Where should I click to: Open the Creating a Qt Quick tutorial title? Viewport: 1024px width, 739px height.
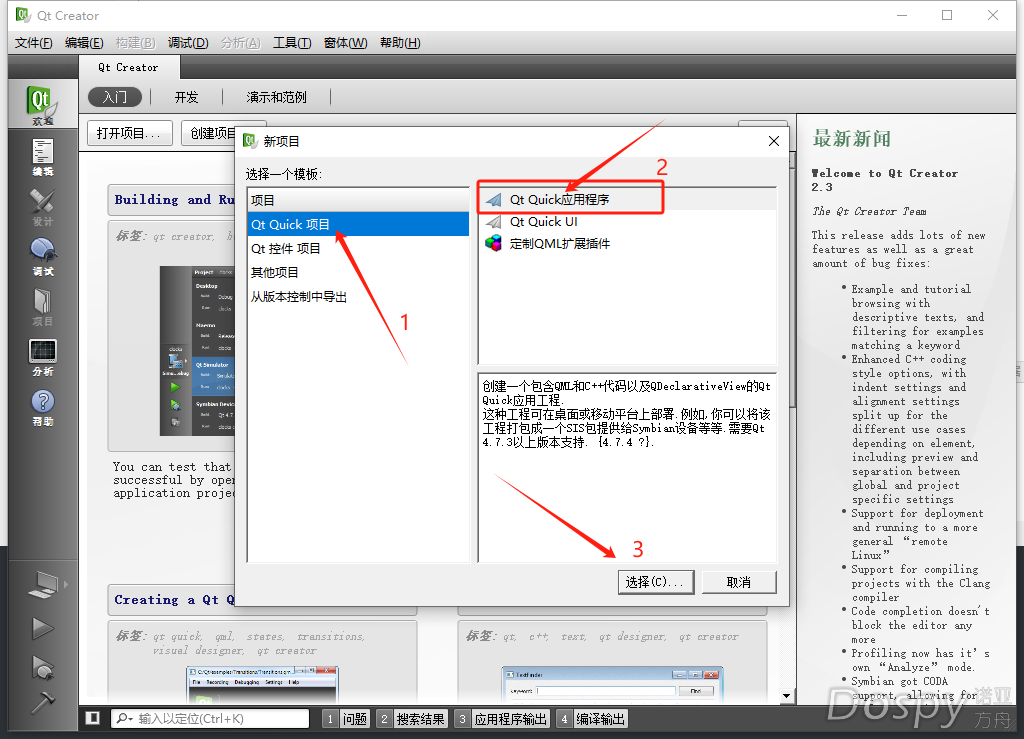(x=174, y=600)
